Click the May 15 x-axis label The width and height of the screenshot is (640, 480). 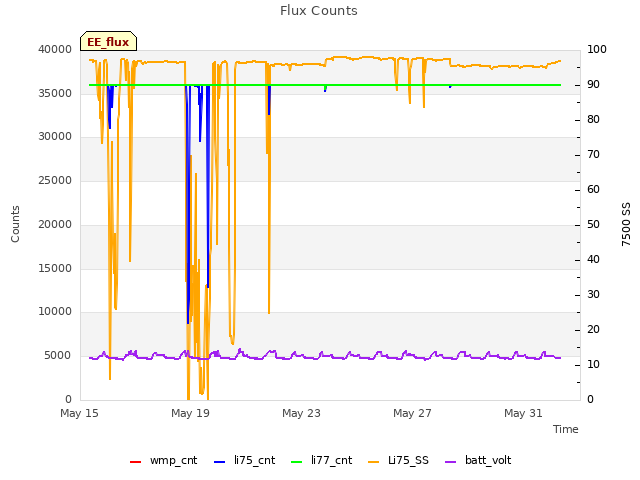click(79, 413)
